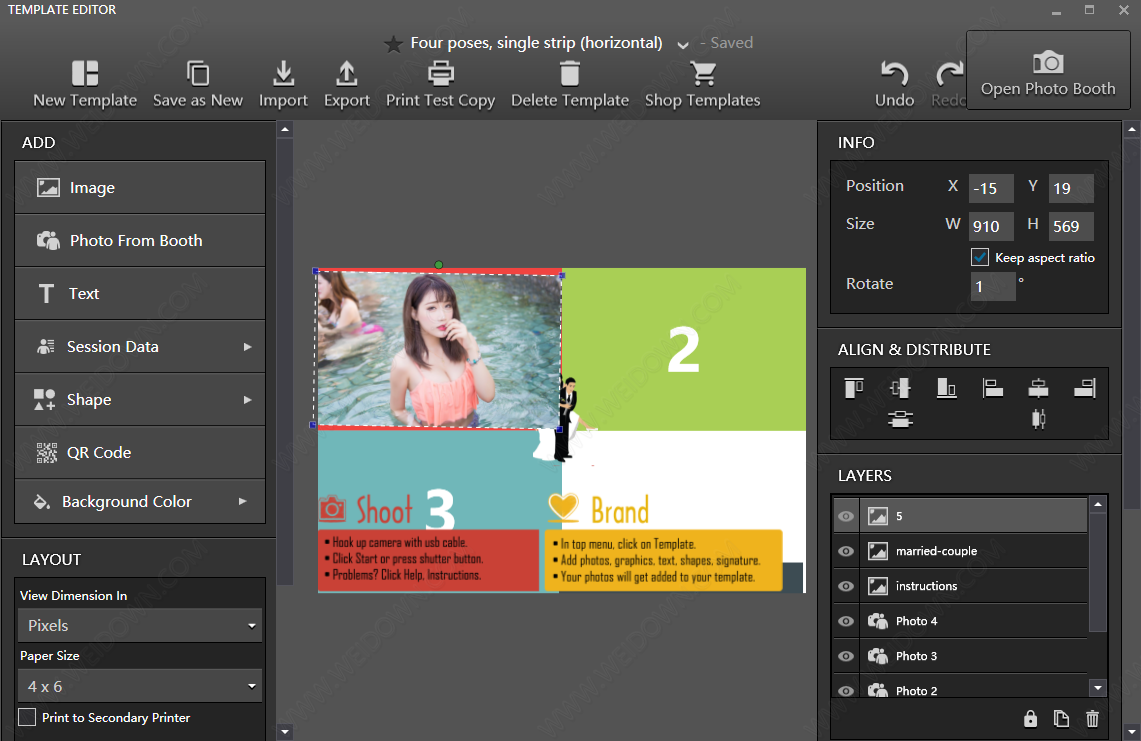The height and width of the screenshot is (741, 1141).
Task: Hide layer 5 using its eye icon
Action: 846,516
